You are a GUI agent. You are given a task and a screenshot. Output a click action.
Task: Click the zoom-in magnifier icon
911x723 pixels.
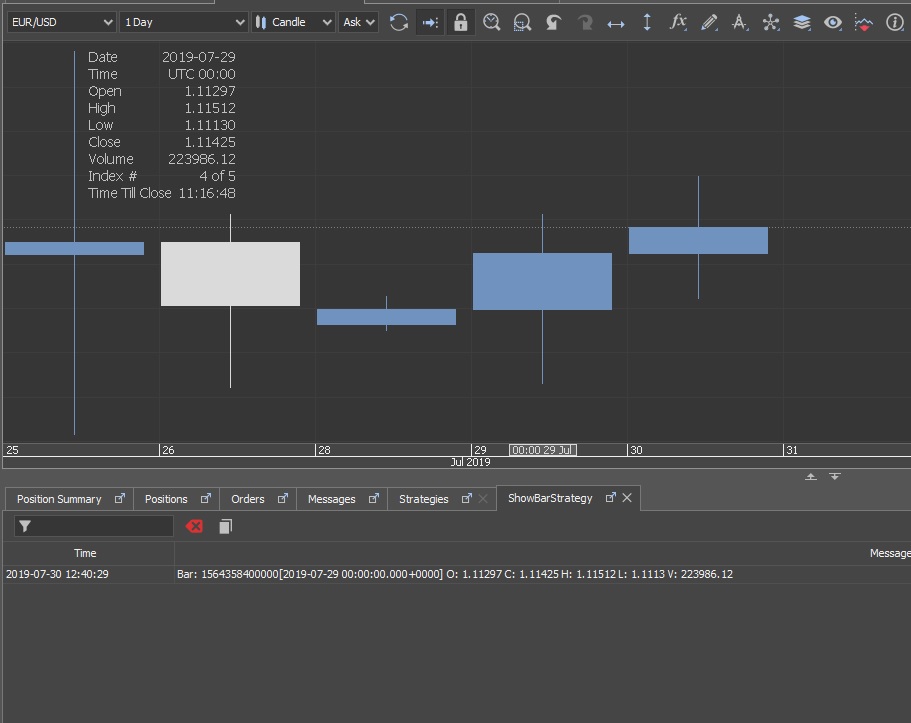pyautogui.click(x=492, y=23)
